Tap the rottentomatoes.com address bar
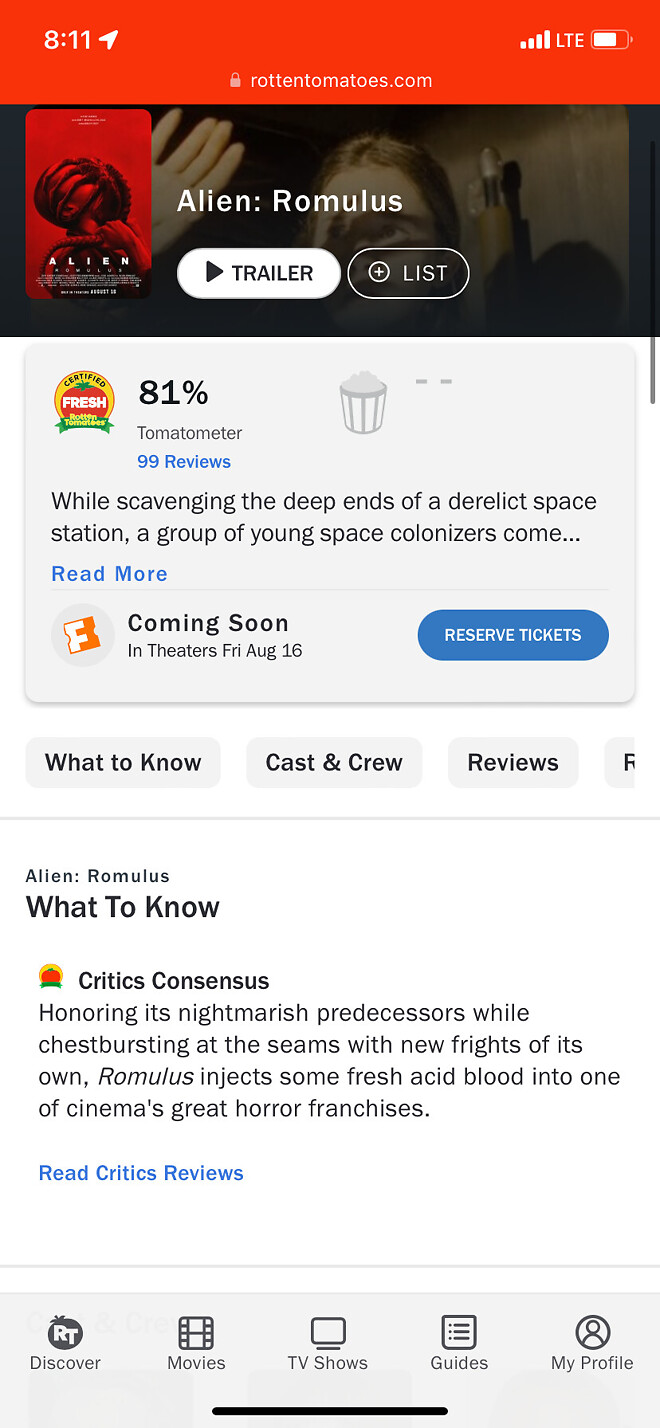This screenshot has width=660, height=1428. tap(330, 80)
